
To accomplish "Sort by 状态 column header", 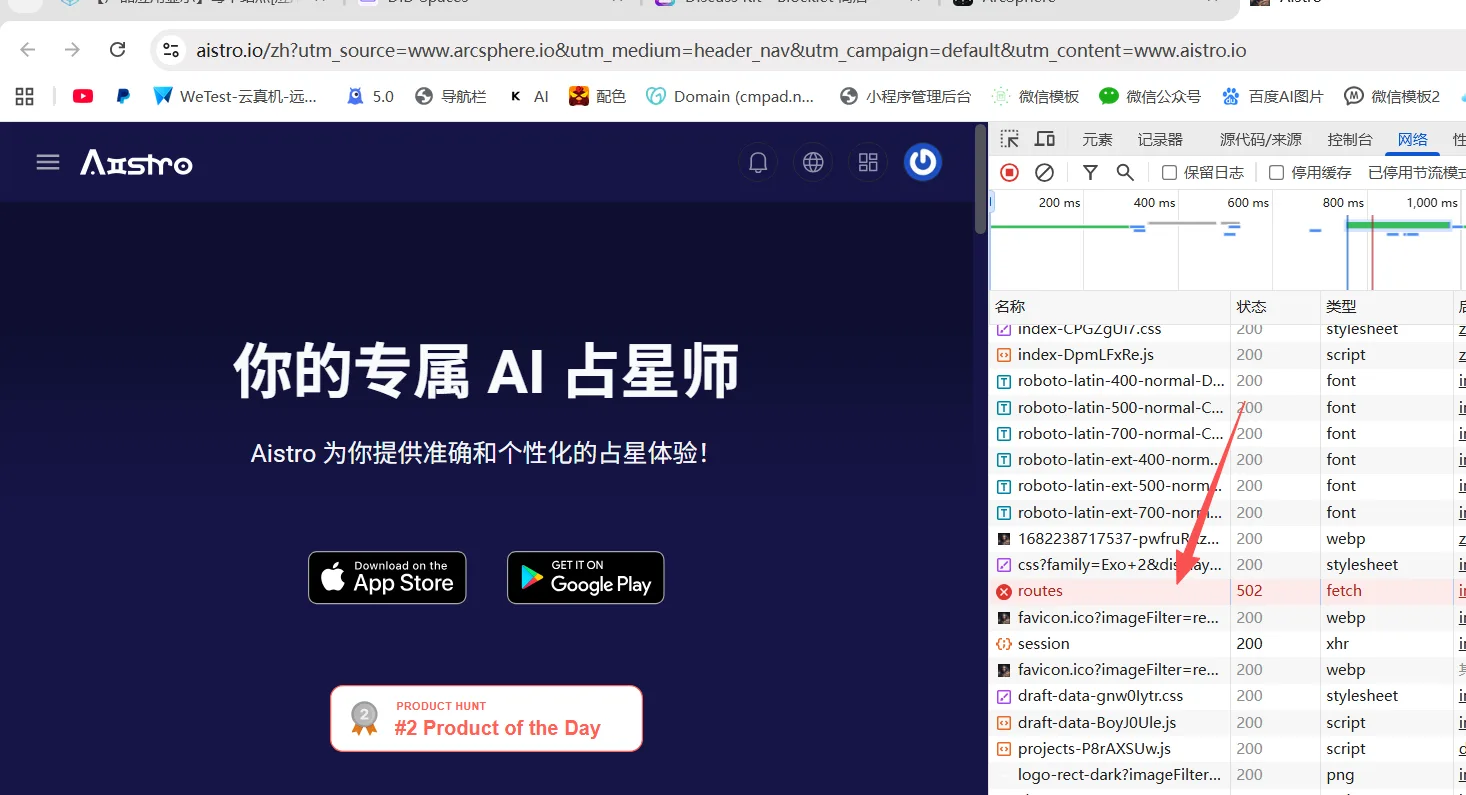I will tap(1275, 306).
